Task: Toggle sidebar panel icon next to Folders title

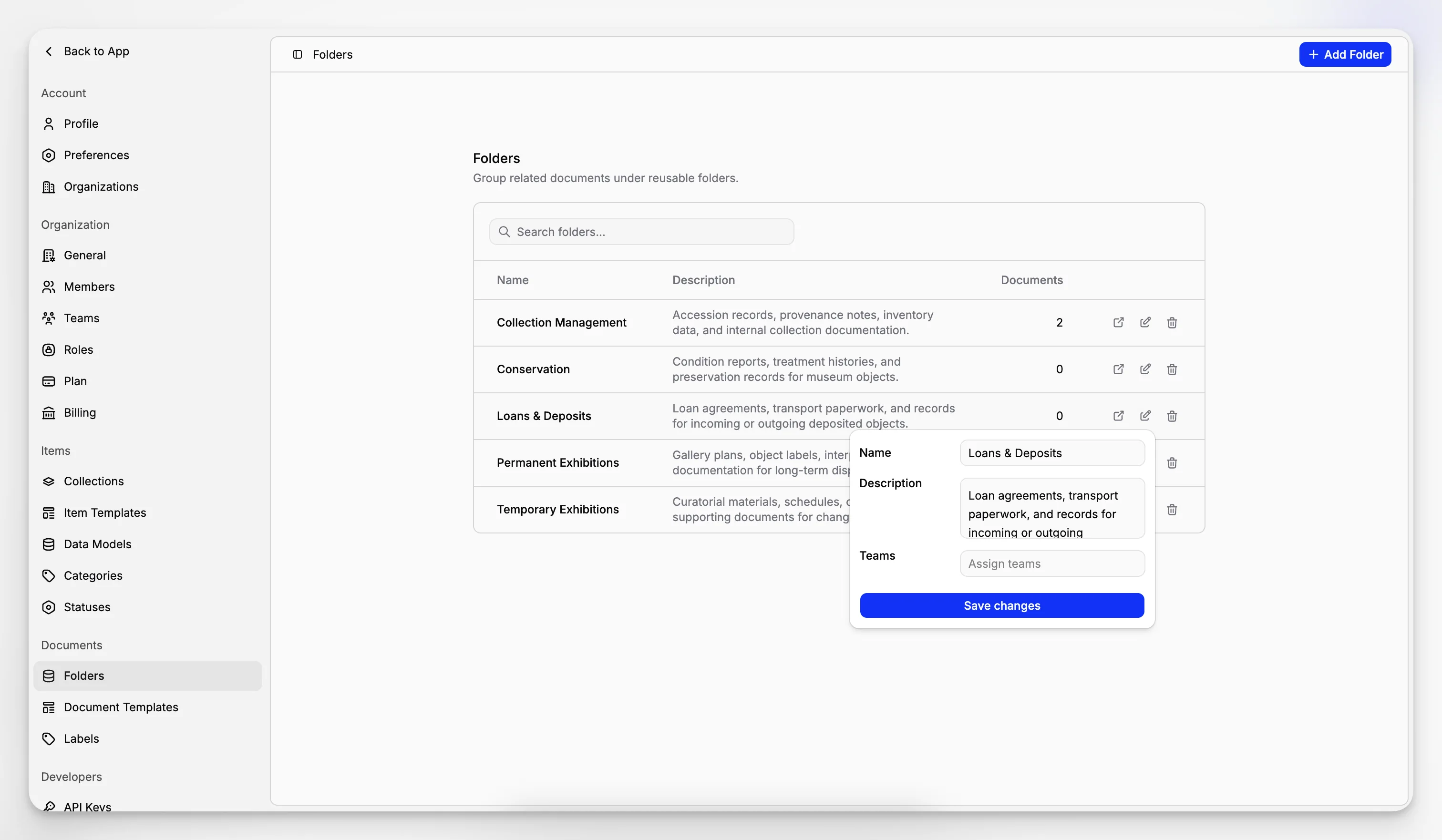Action: pos(298,54)
